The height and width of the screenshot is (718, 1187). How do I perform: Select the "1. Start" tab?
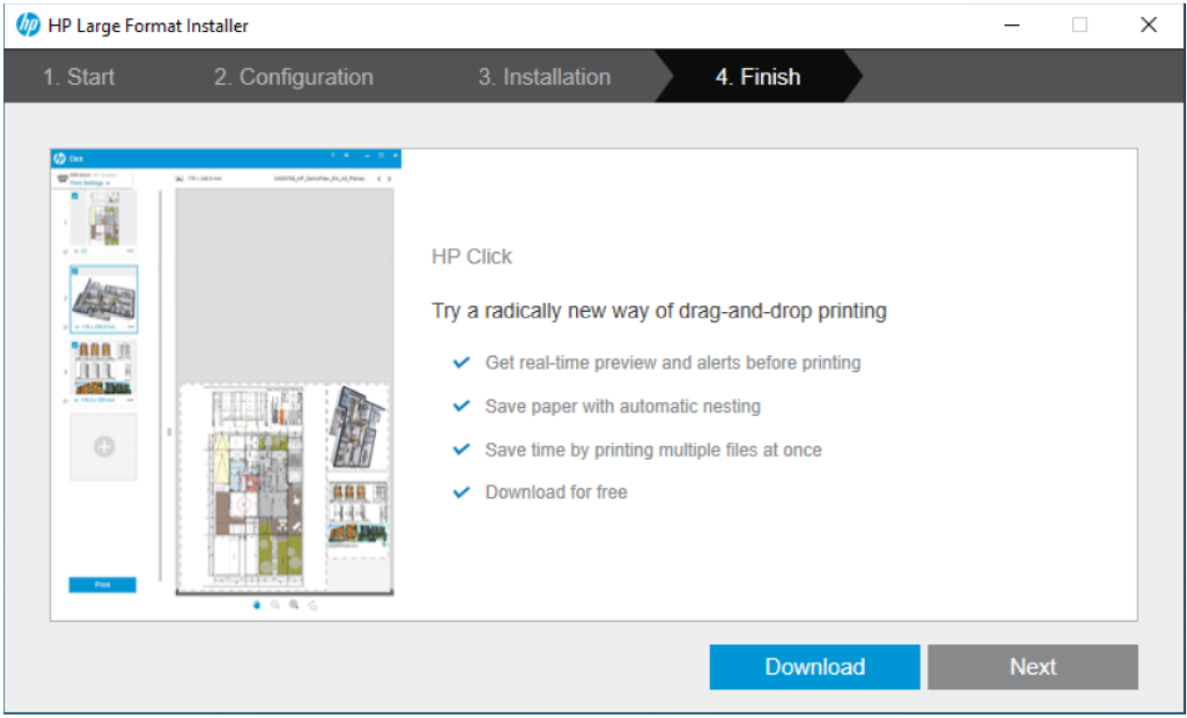78,77
